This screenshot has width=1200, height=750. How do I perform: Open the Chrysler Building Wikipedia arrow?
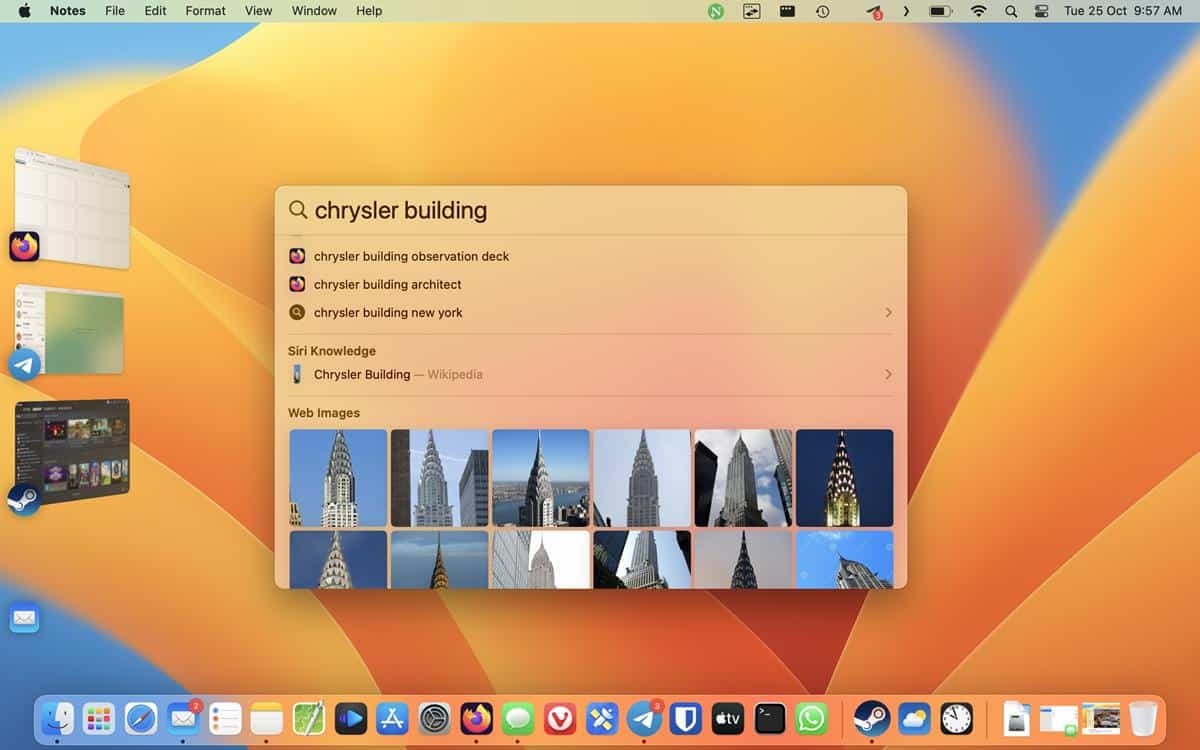click(x=888, y=374)
